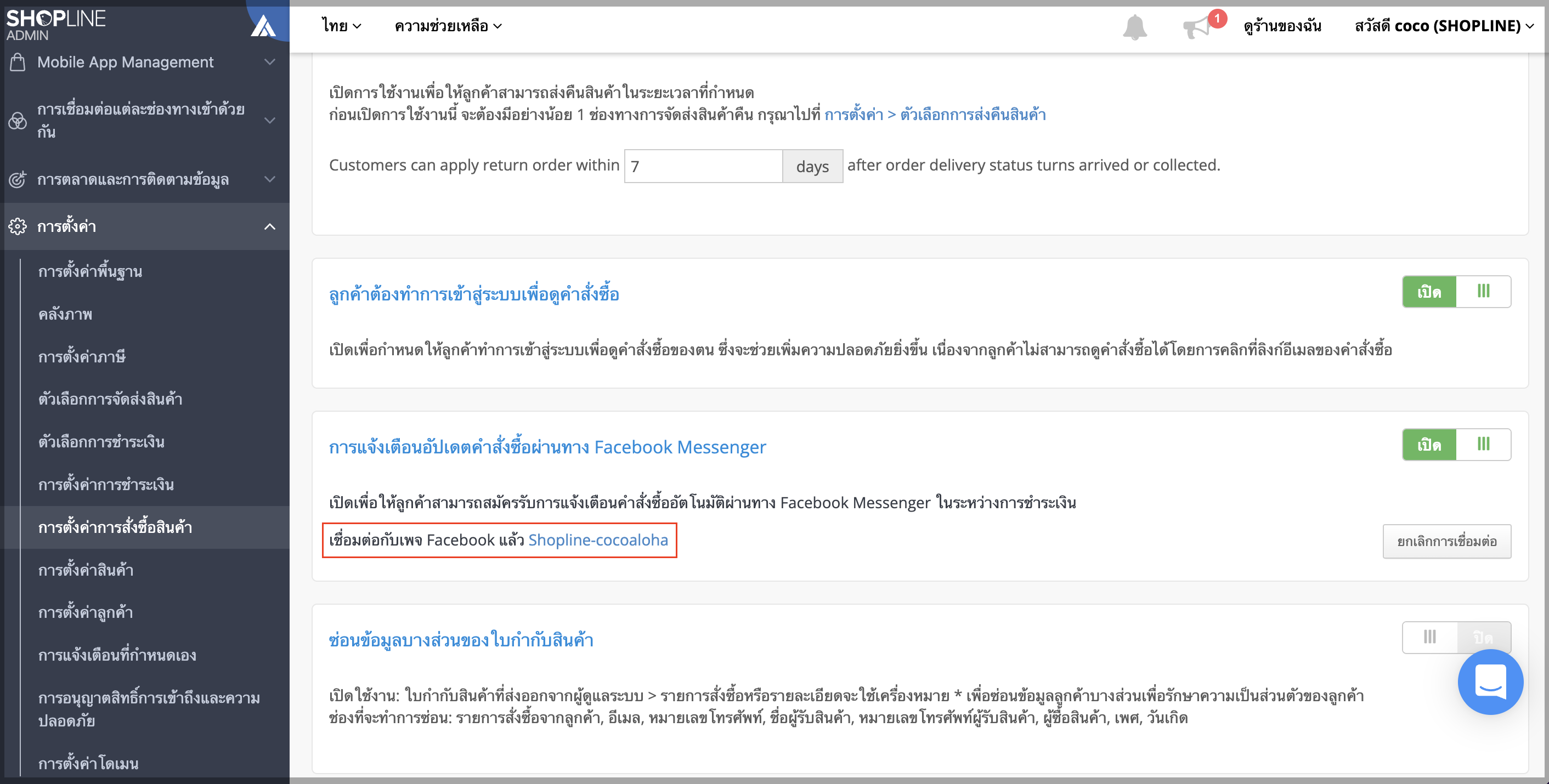Click ยกเลิกการเชื่อมต่อ button

(x=1447, y=541)
